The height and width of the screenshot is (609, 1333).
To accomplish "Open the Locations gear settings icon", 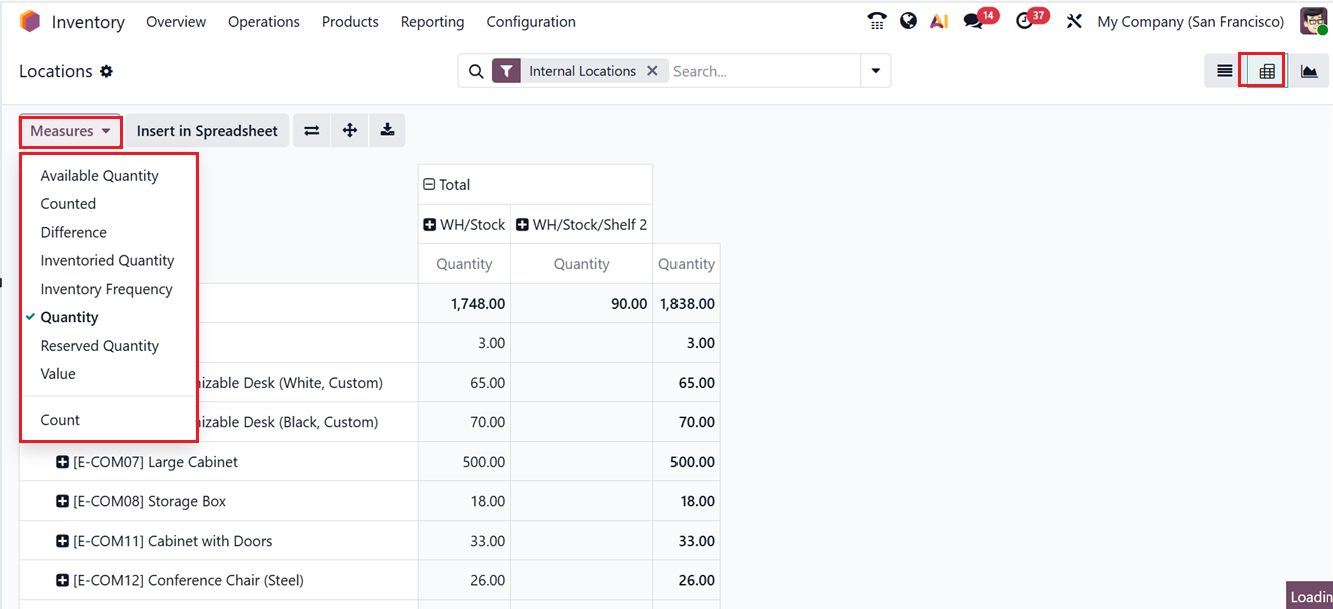I will pos(107,71).
